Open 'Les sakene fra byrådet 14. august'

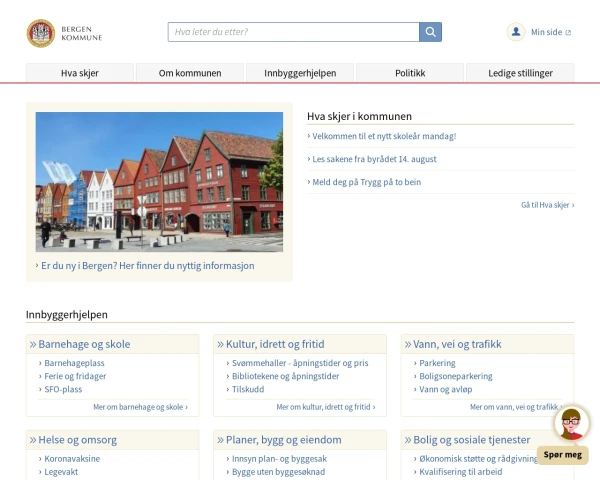click(374, 159)
